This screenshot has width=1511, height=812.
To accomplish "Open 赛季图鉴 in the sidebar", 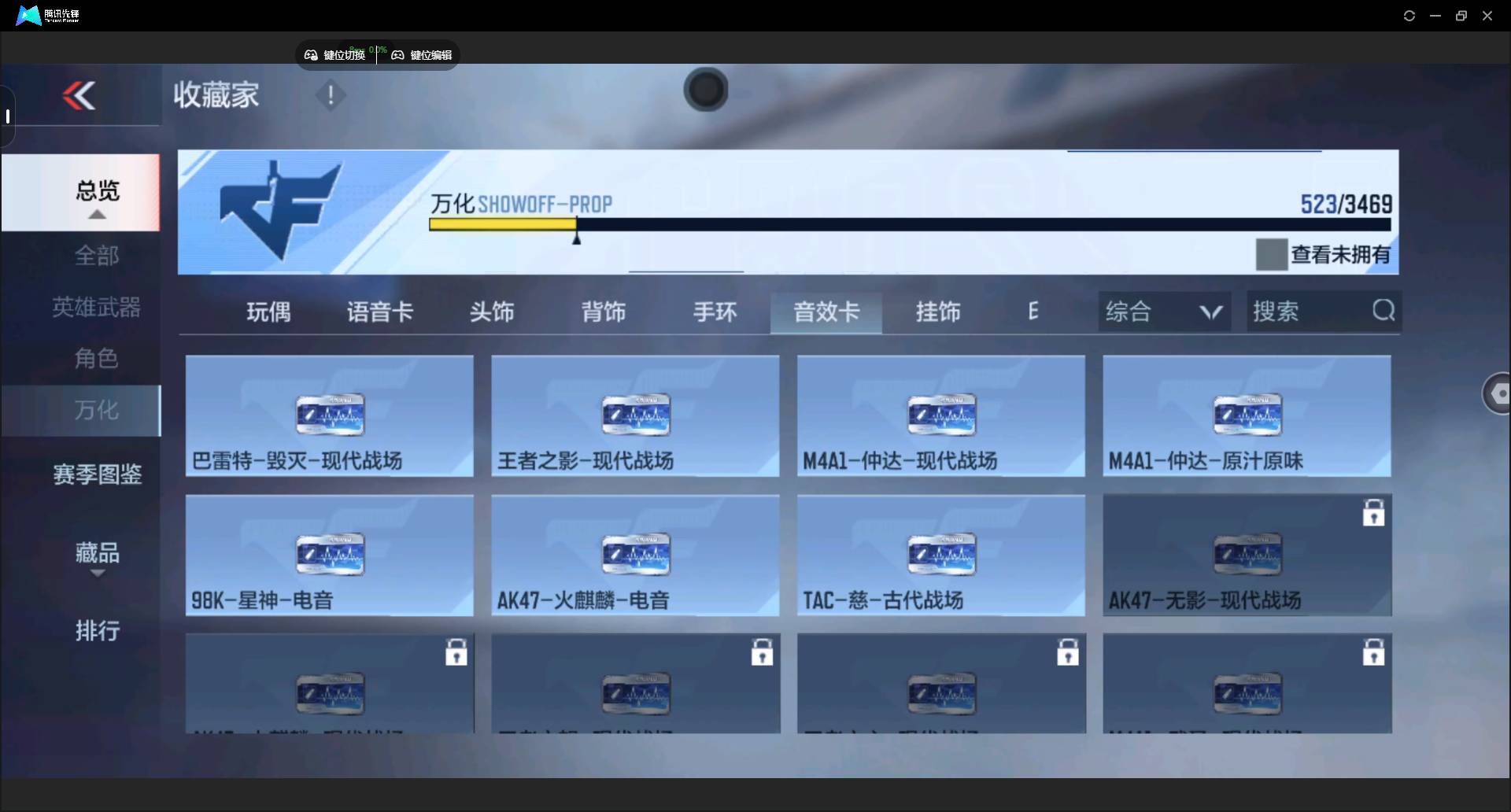I will 97,474.
